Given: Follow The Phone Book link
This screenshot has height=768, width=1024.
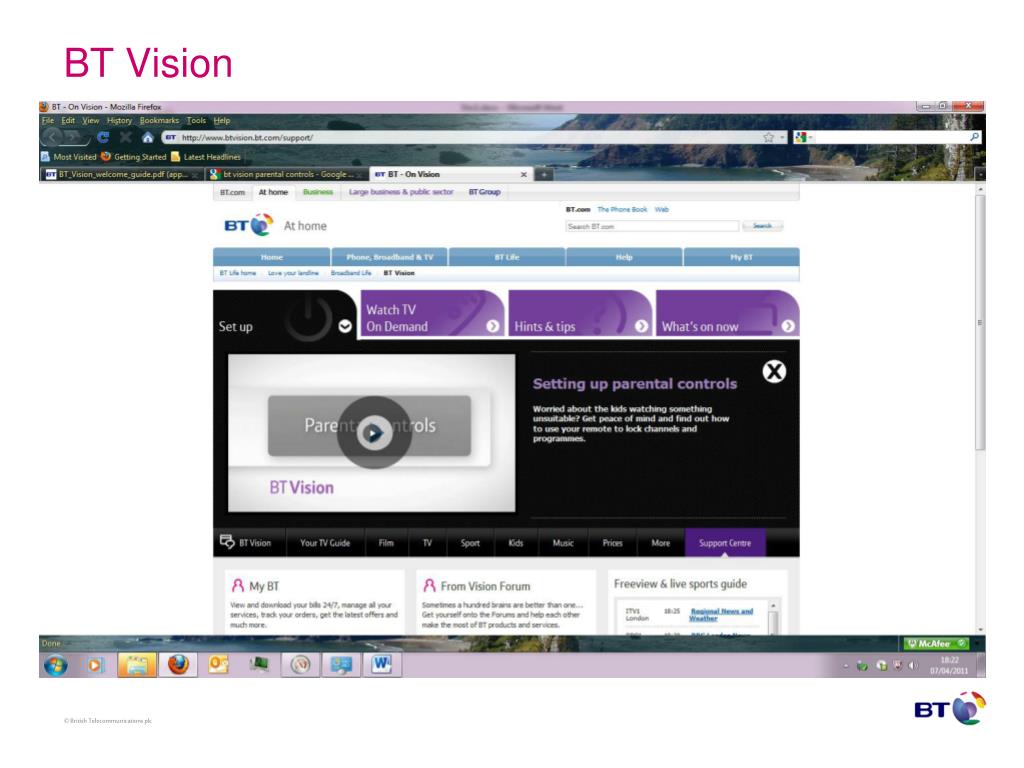Looking at the screenshot, I should click(622, 210).
